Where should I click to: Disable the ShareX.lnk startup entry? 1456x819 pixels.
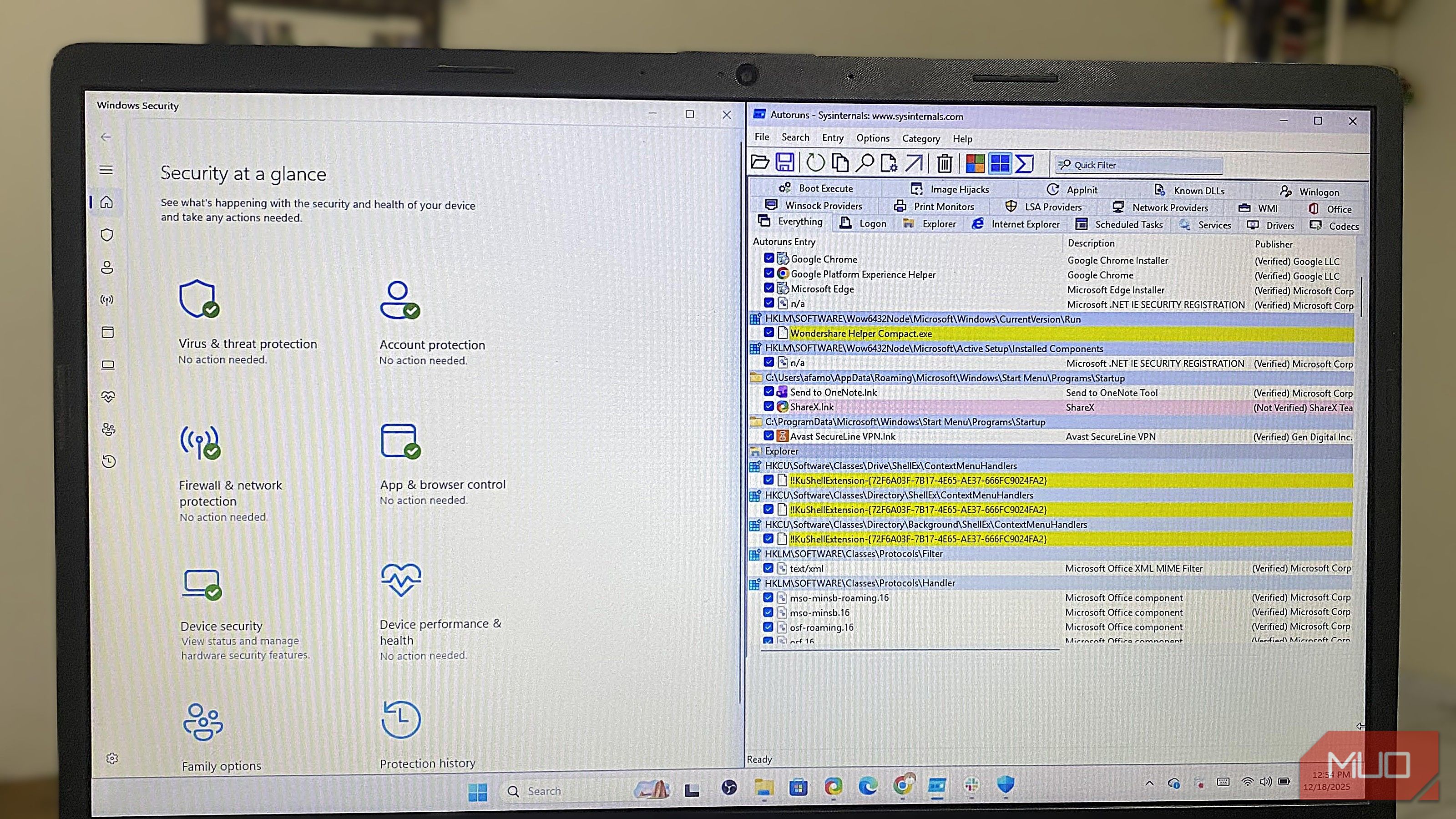pos(768,406)
